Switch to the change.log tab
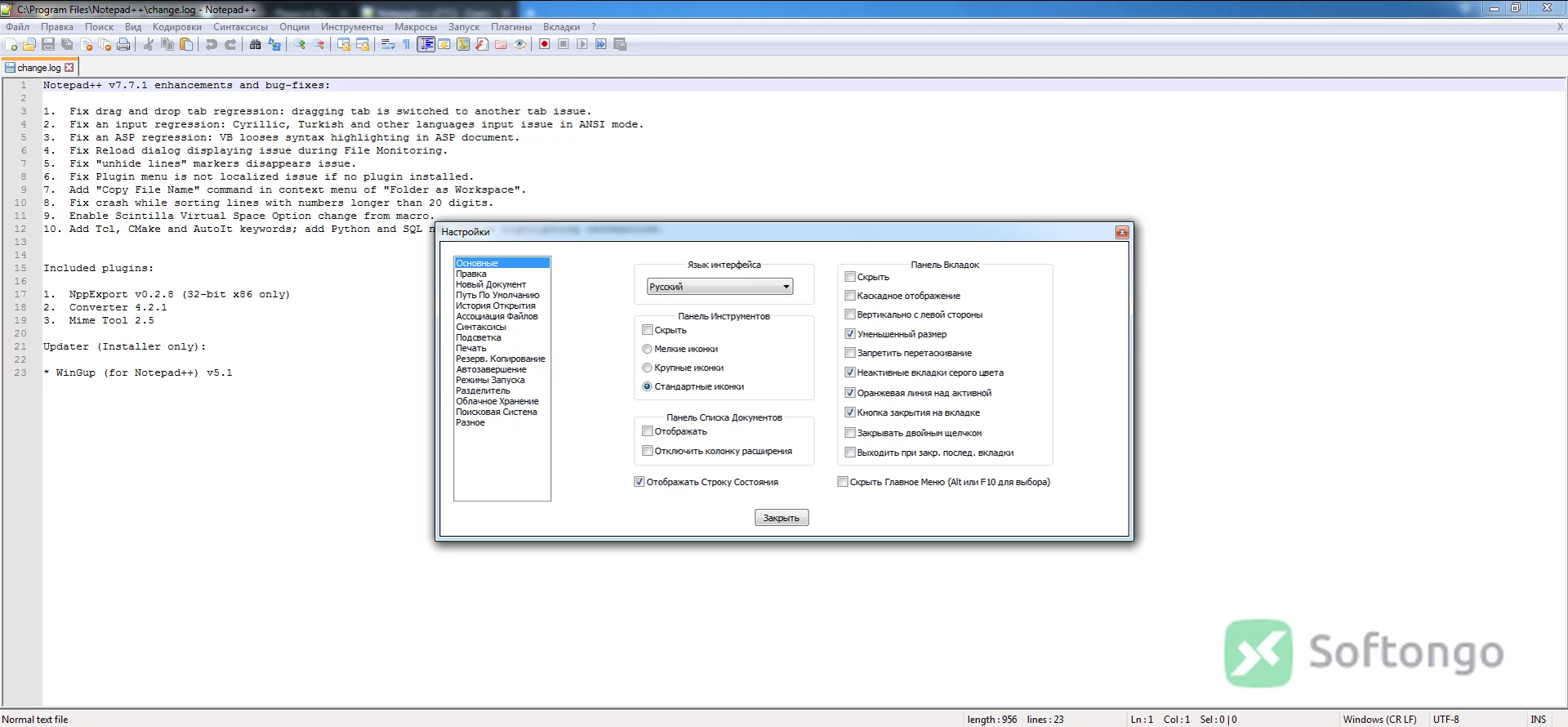This screenshot has width=1568, height=727. (39, 68)
